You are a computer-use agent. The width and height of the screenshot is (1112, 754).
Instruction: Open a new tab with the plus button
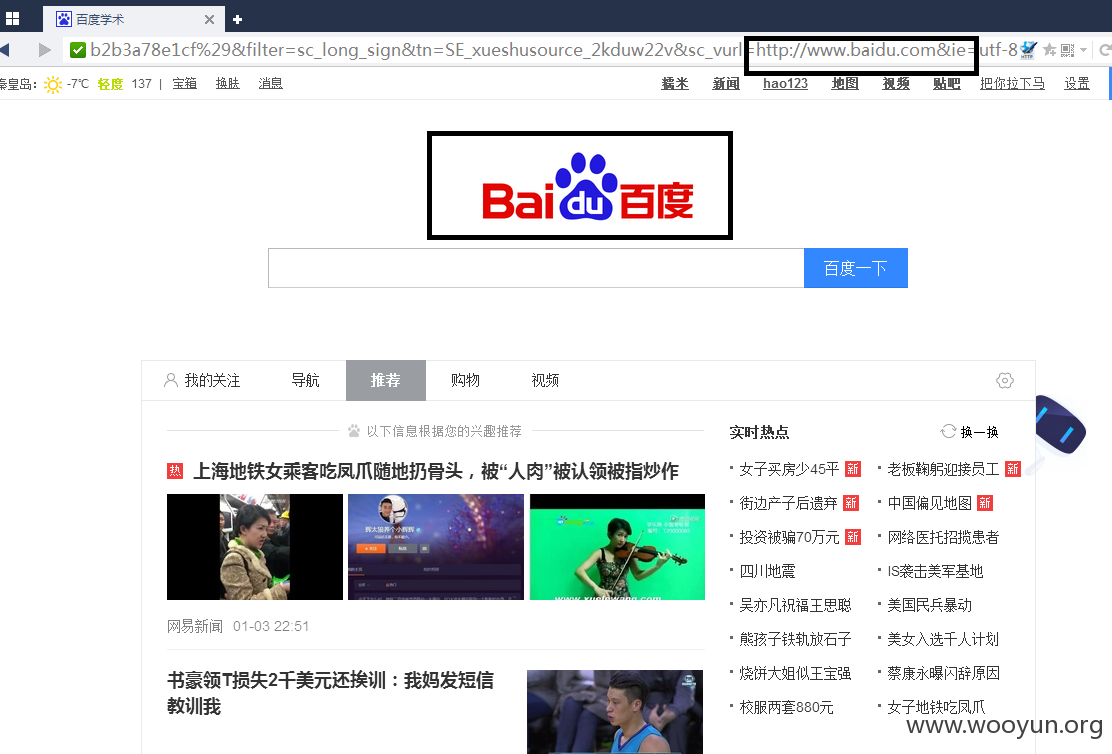pos(238,19)
